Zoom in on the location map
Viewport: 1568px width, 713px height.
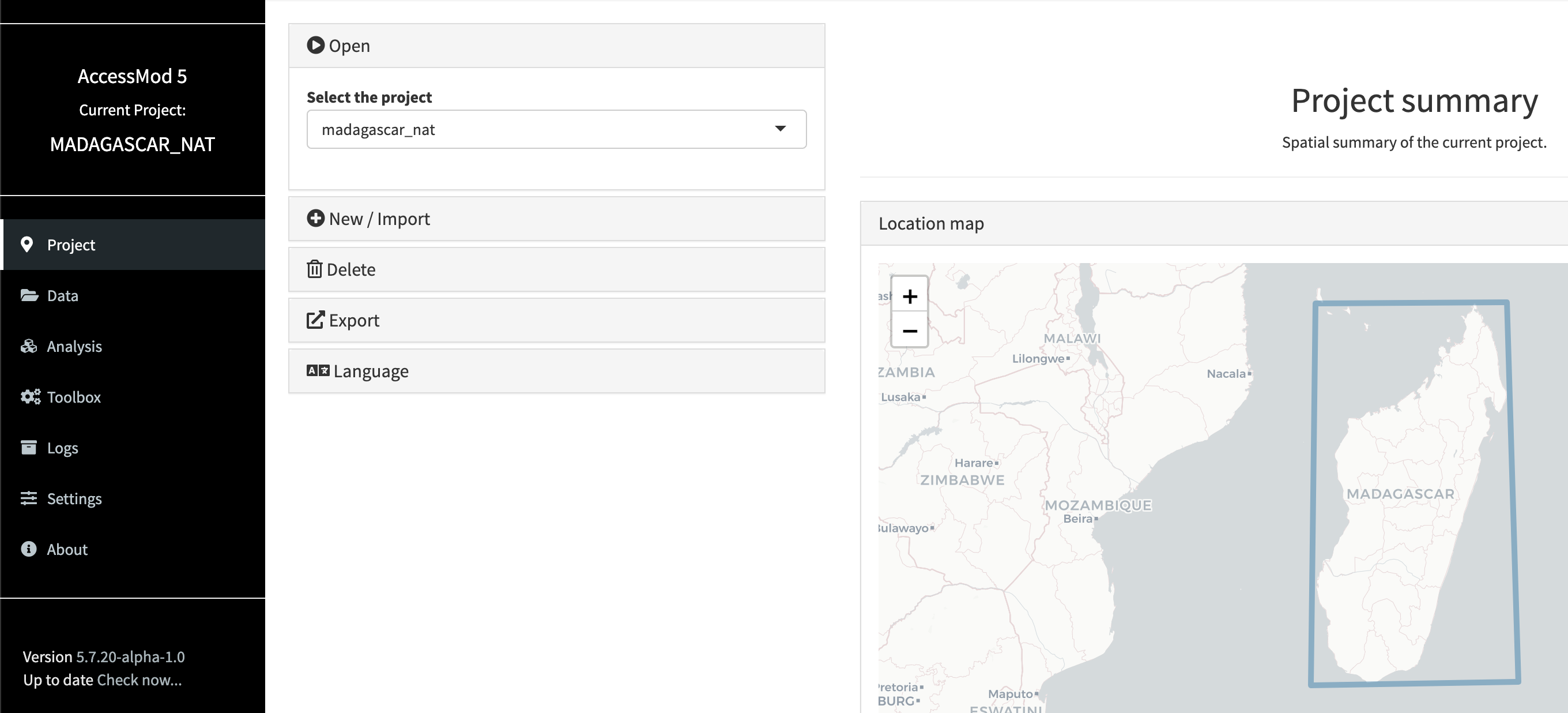click(x=910, y=297)
